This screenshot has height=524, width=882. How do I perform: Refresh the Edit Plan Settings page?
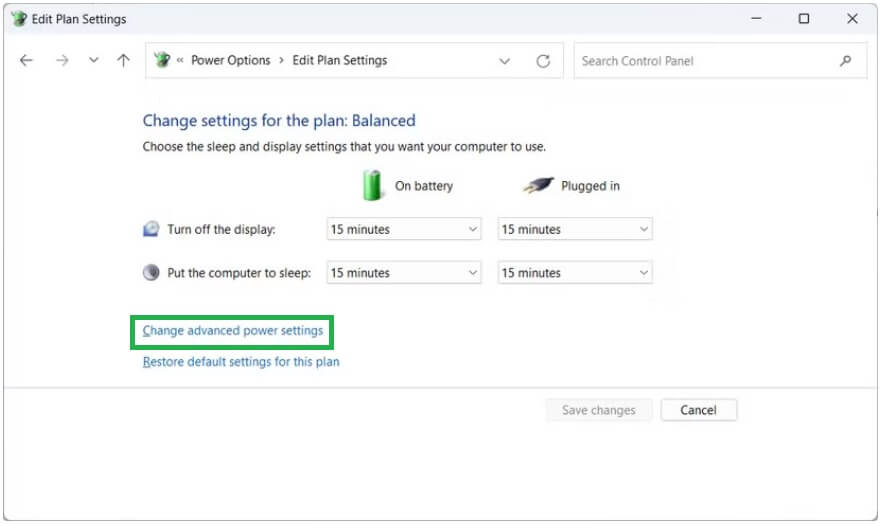tap(543, 61)
